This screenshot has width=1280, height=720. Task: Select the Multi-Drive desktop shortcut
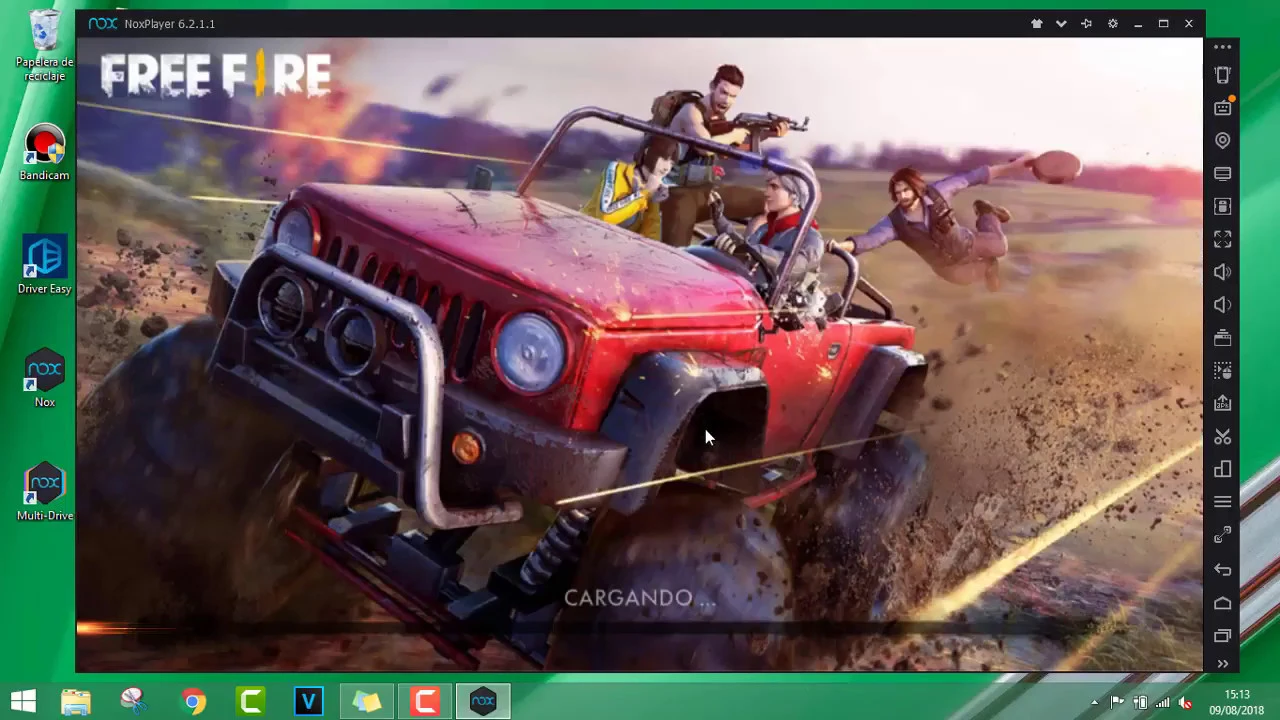(44, 492)
